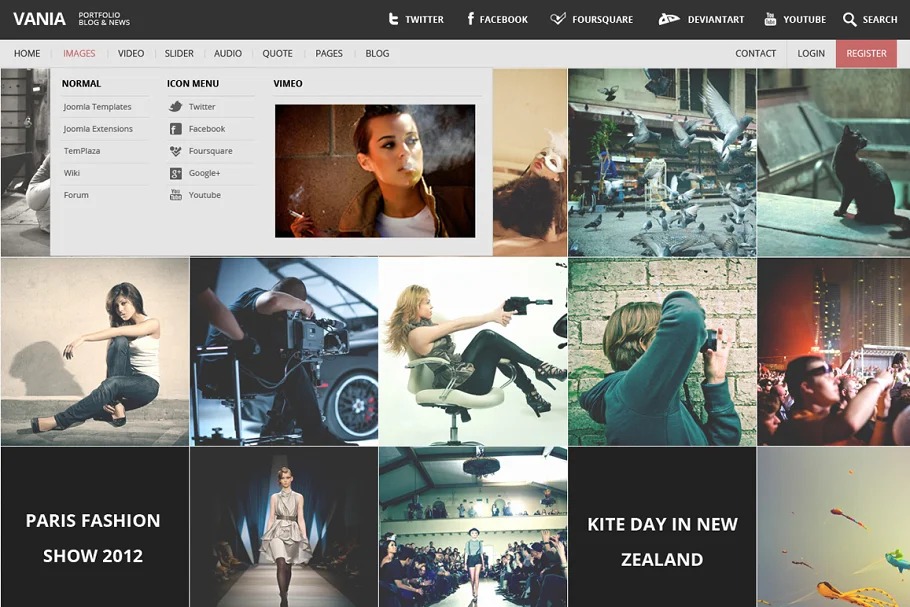Click the YouTube icon in top bar

pyautogui.click(x=770, y=19)
